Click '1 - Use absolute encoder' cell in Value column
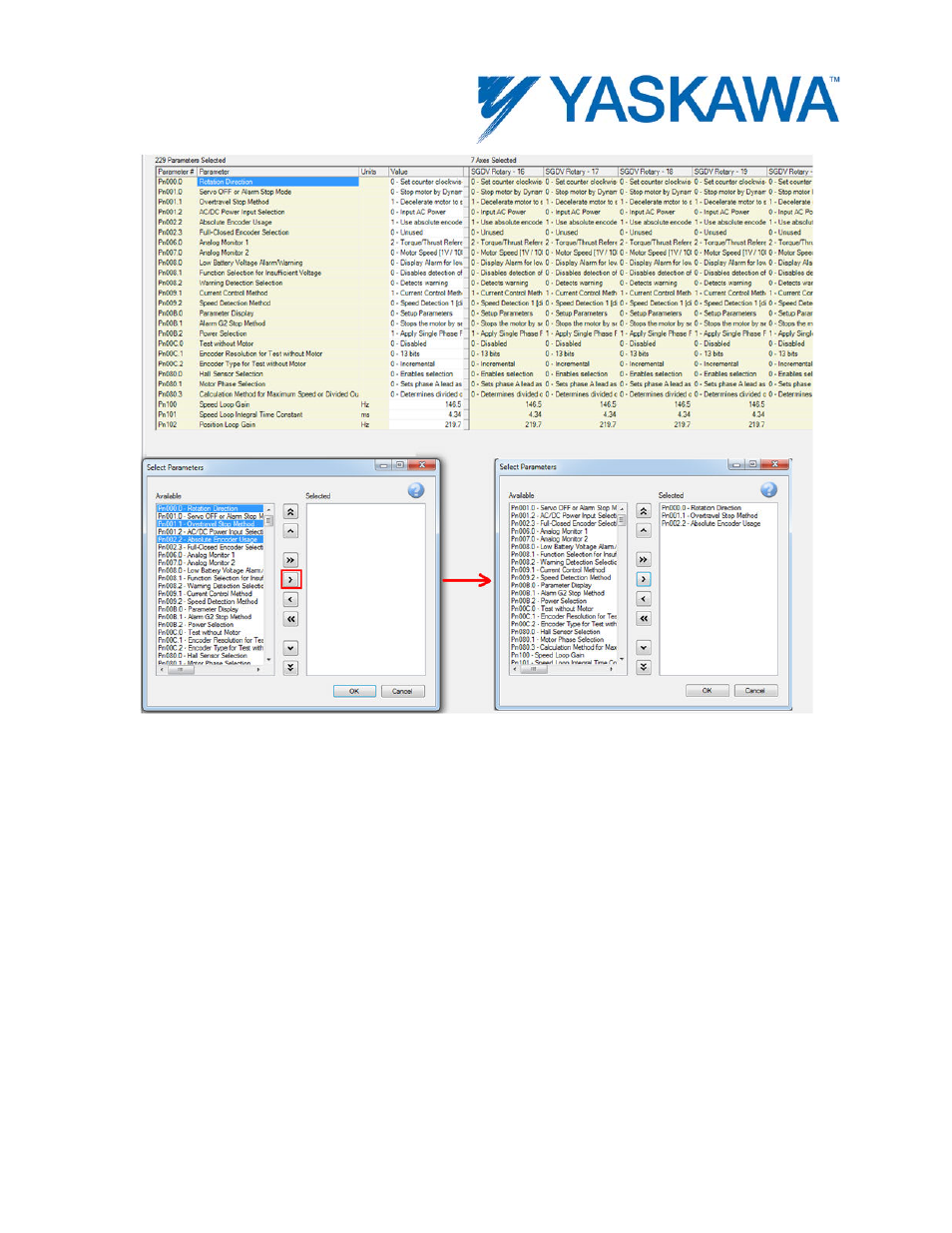 pos(426,222)
